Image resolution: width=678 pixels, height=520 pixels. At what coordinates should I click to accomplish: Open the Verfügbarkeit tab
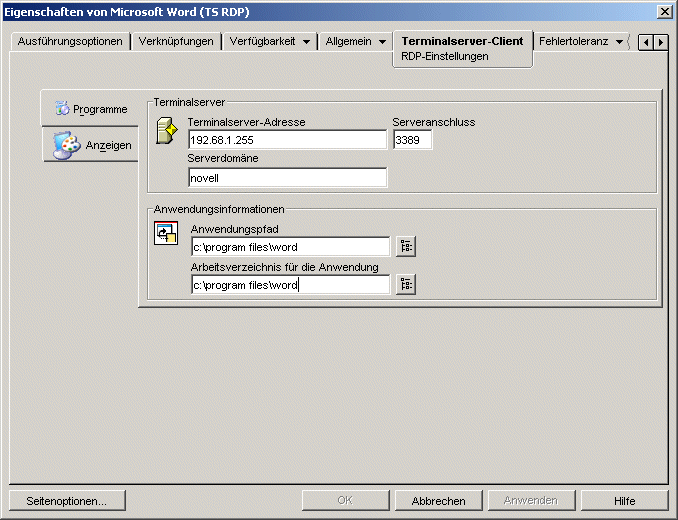262,41
